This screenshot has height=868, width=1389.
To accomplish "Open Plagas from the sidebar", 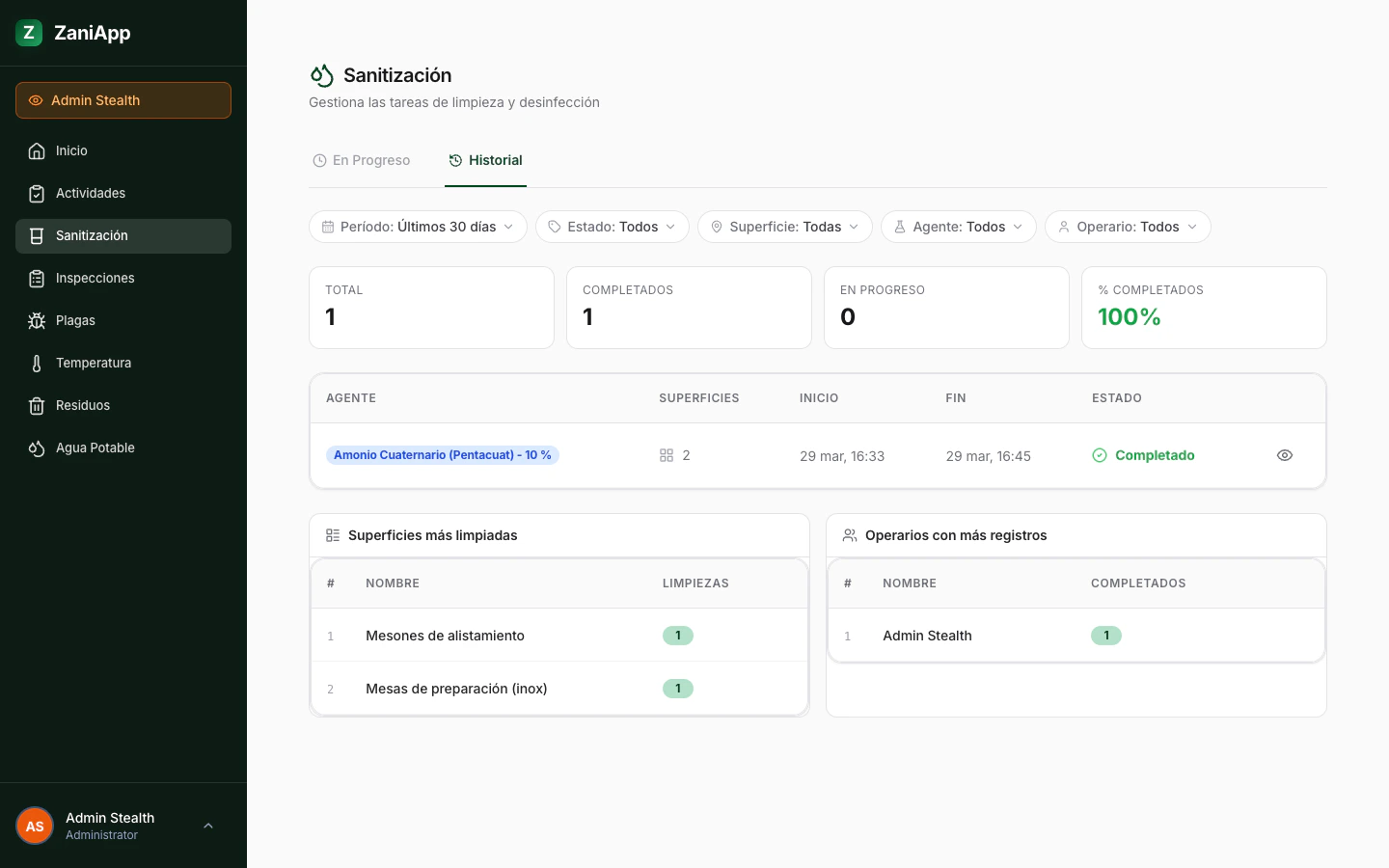I will point(123,320).
